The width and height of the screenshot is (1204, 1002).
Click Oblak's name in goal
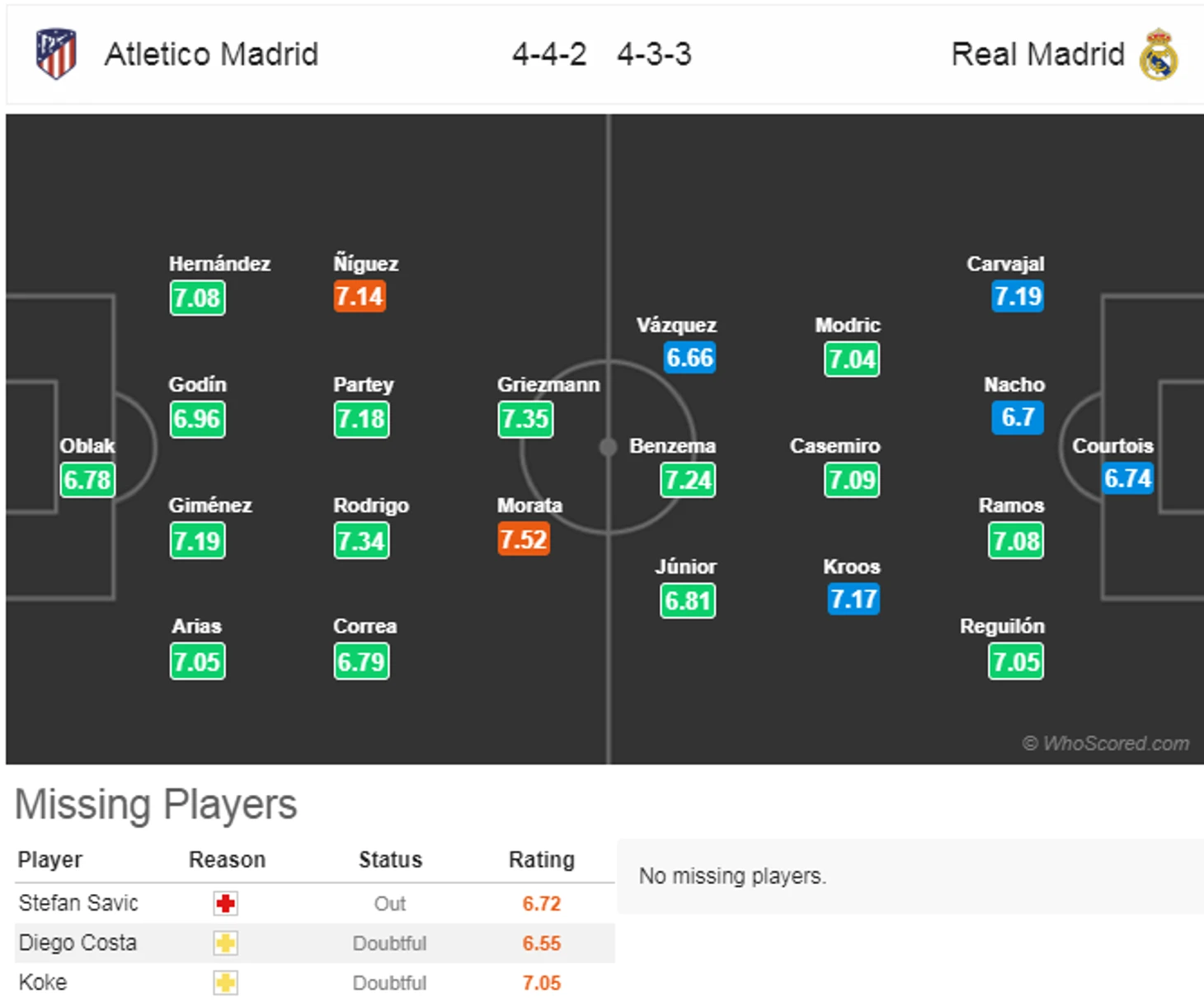[87, 446]
